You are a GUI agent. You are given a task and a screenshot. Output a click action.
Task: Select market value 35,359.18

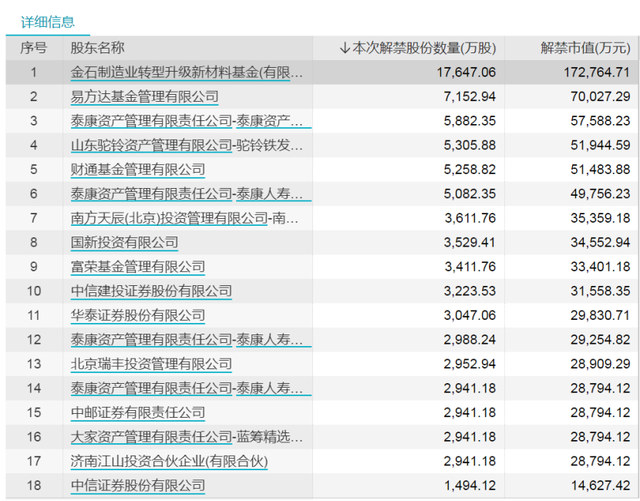point(600,218)
